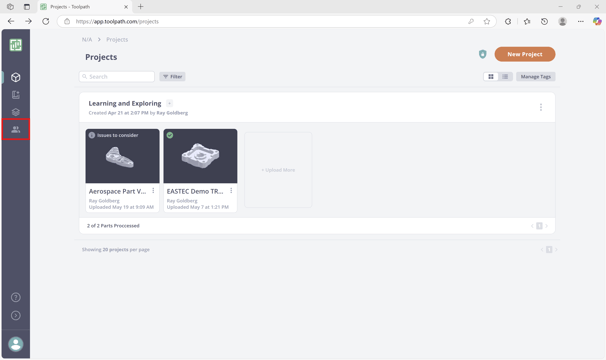Focus the projects Search field
Image resolution: width=606 pixels, height=360 pixels.
(117, 77)
